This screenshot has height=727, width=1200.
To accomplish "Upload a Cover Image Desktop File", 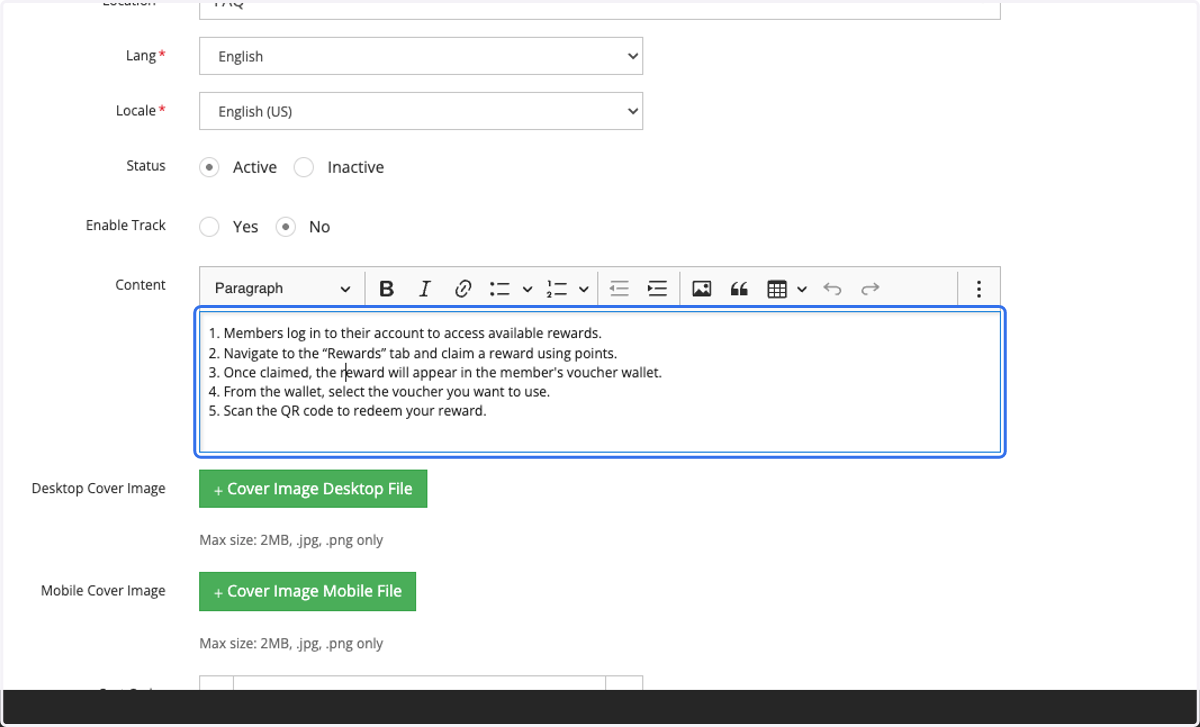I will [313, 489].
